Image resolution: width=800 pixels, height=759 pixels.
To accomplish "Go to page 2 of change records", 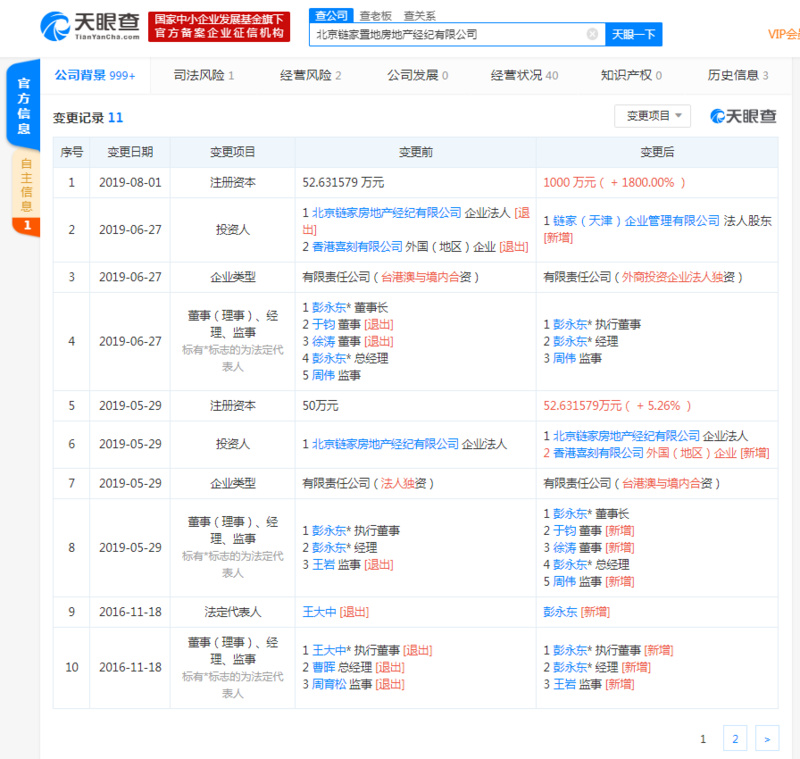I will pos(735,738).
